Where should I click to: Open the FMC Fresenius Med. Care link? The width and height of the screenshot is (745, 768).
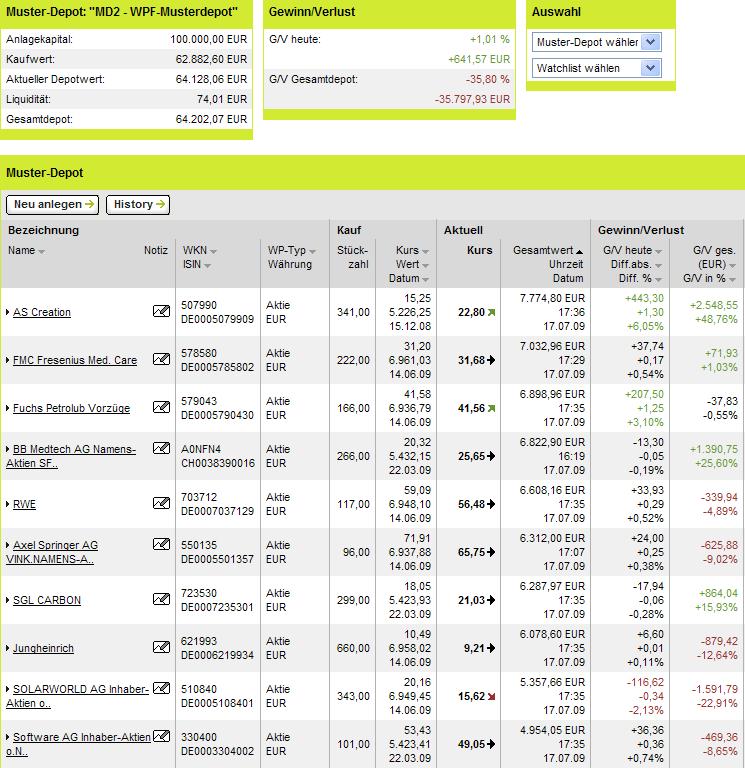[x=75, y=360]
